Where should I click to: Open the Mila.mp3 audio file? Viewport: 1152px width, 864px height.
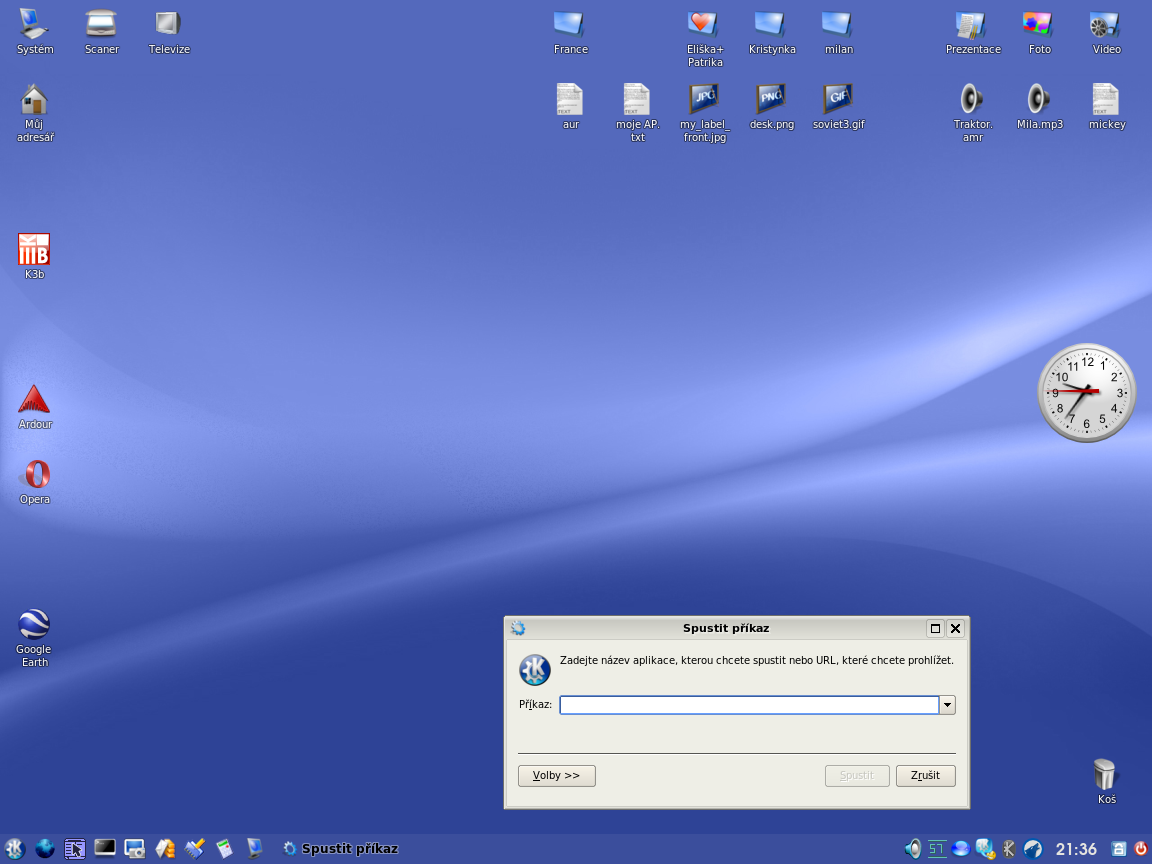[x=1038, y=99]
